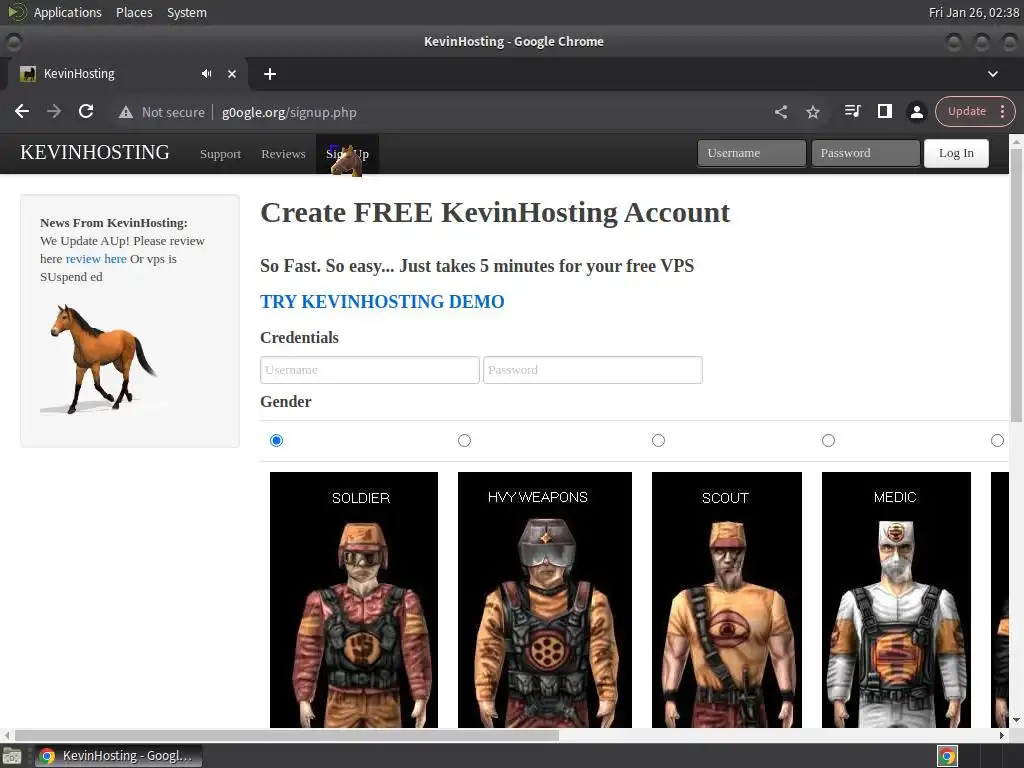Image resolution: width=1024 pixels, height=768 pixels.
Task: Select the Soldier gender radio button
Action: pos(276,440)
